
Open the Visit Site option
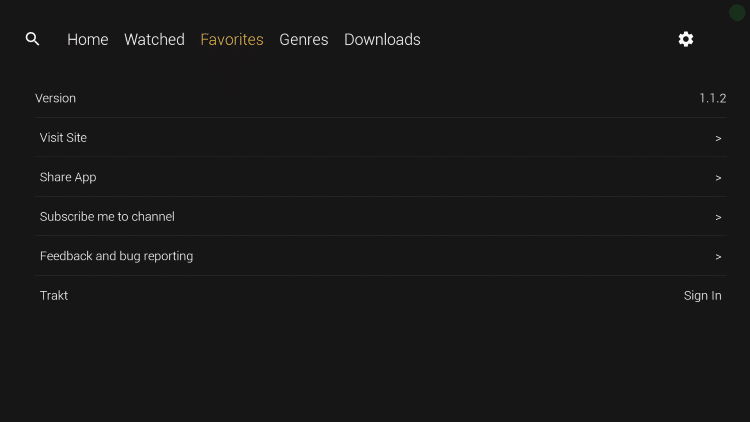click(x=63, y=138)
